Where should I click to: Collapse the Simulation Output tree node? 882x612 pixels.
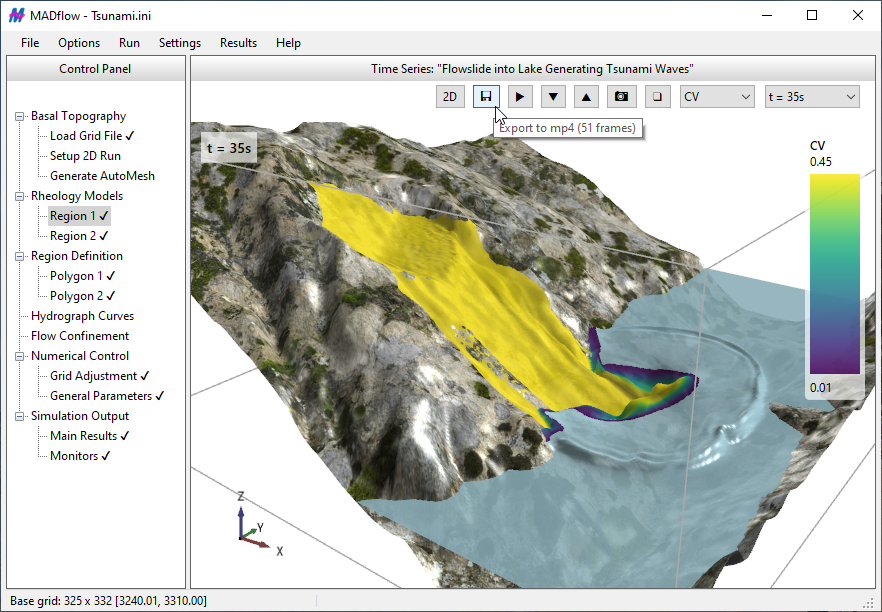pyautogui.click(x=19, y=416)
